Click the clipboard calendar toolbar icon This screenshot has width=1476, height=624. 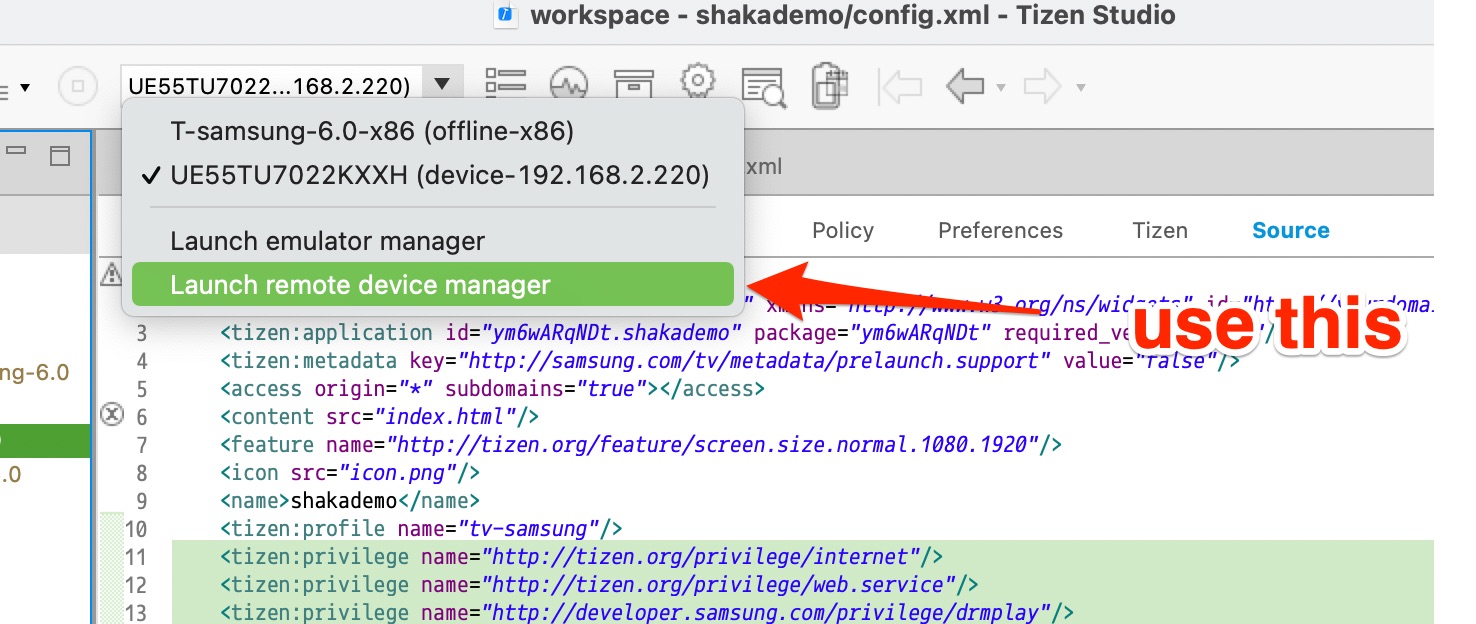coord(829,85)
